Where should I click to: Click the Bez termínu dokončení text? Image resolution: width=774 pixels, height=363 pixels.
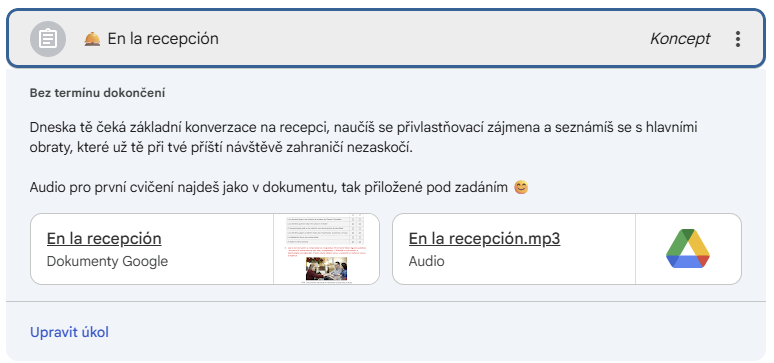coord(97,93)
